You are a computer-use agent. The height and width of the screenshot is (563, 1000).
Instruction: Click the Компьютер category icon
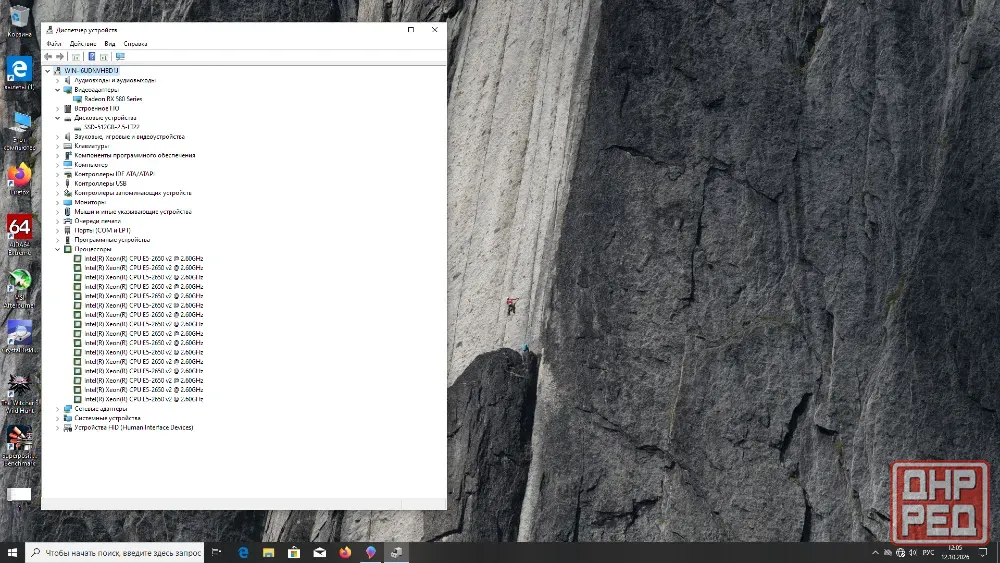click(68, 165)
